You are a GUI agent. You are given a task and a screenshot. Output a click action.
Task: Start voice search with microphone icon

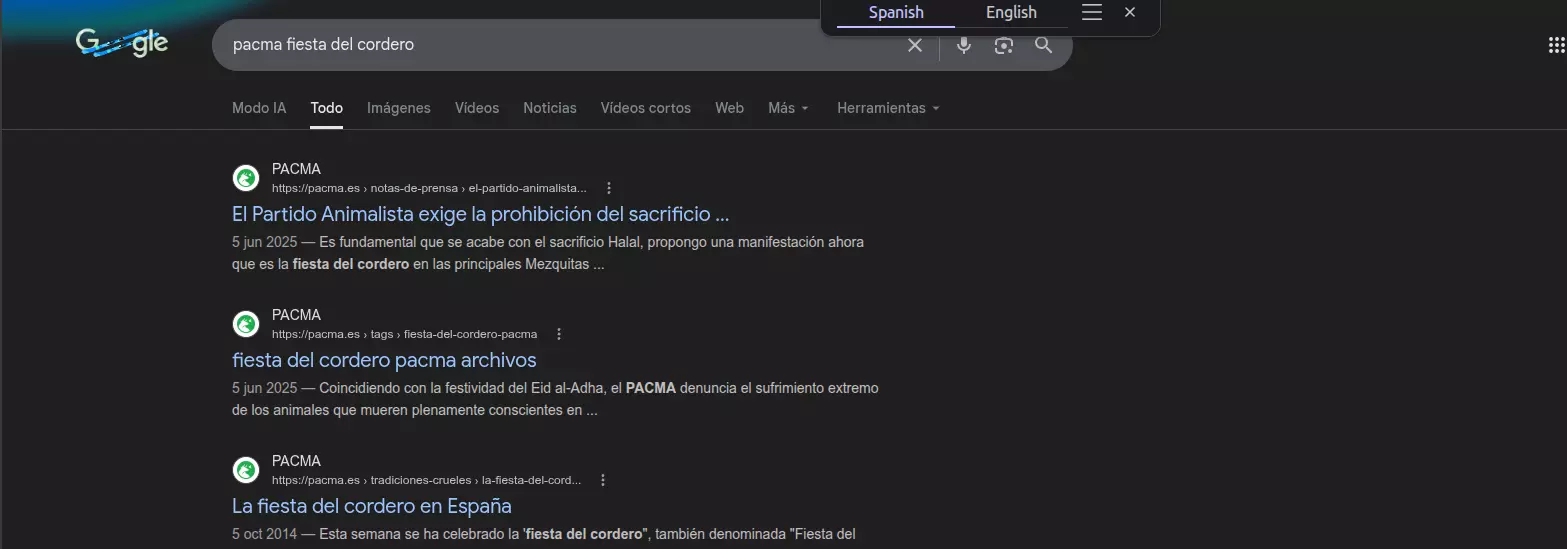pyautogui.click(x=964, y=45)
